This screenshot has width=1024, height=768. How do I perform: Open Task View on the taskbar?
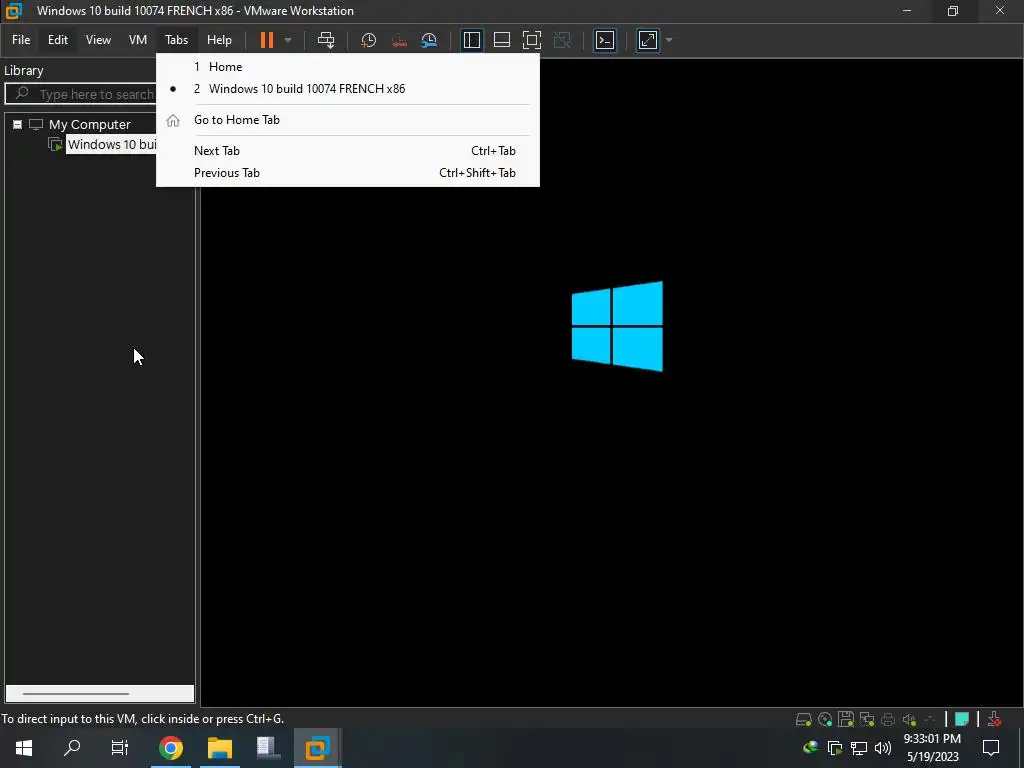click(120, 748)
